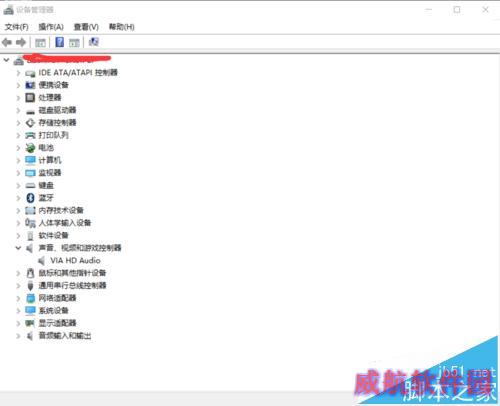Select the 内存技术设备 icon
The width and height of the screenshot is (500, 406).
click(x=30, y=210)
